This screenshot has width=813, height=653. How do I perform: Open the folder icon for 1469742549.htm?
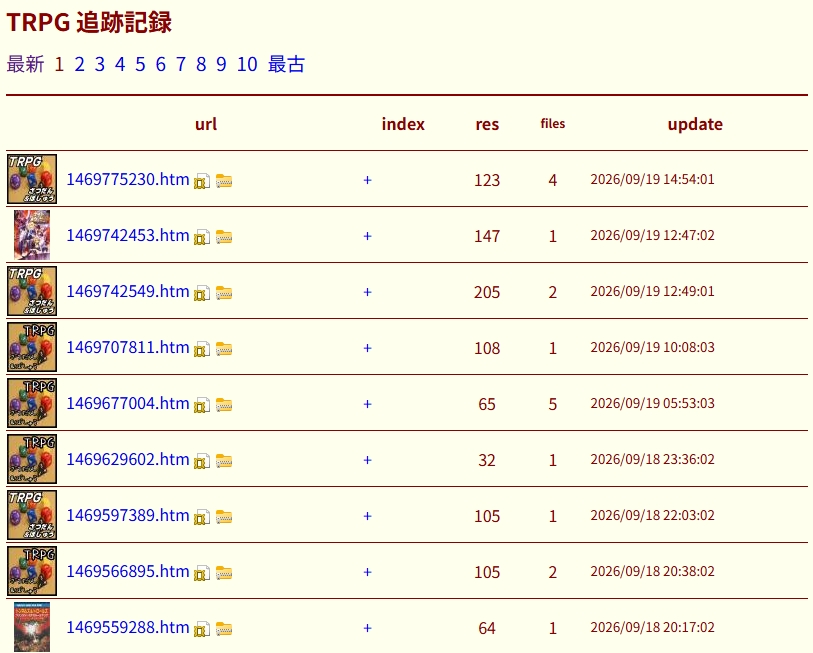click(223, 293)
